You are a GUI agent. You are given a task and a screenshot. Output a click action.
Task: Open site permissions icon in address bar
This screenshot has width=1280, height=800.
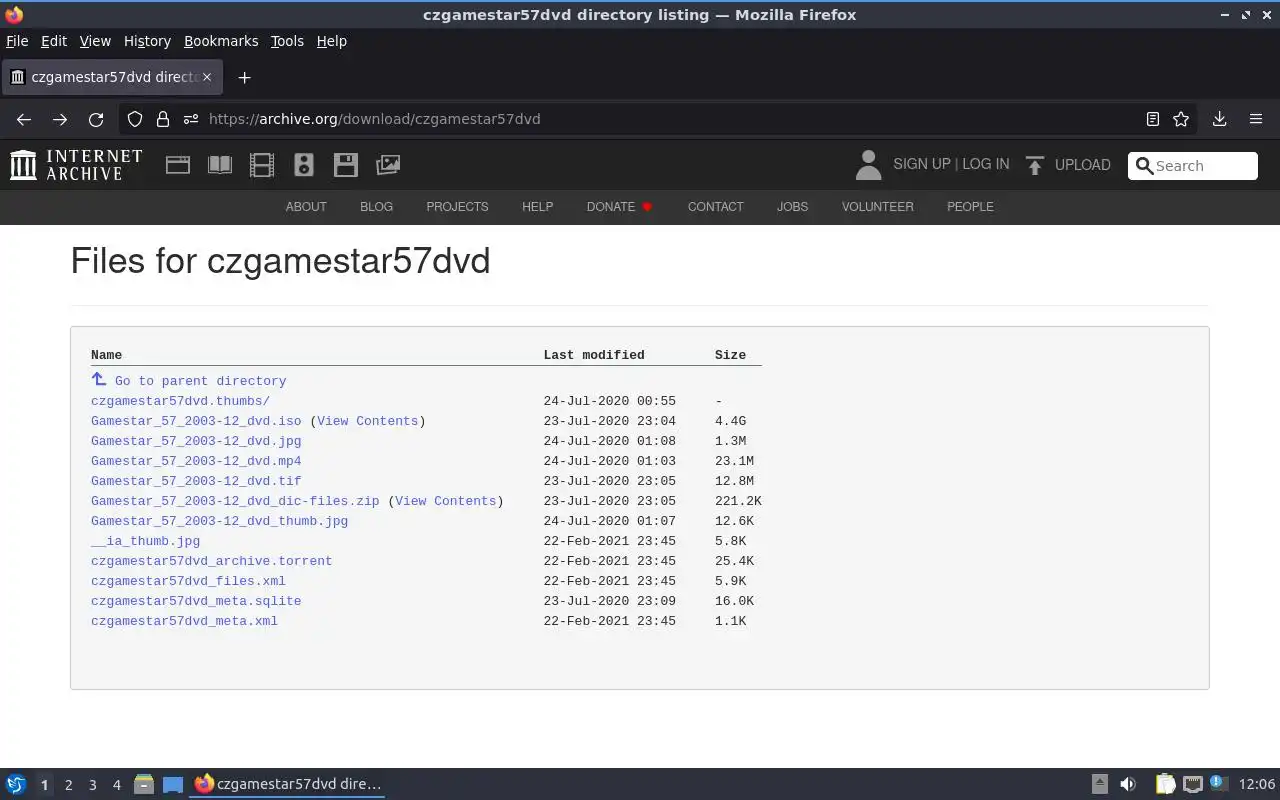[191, 119]
